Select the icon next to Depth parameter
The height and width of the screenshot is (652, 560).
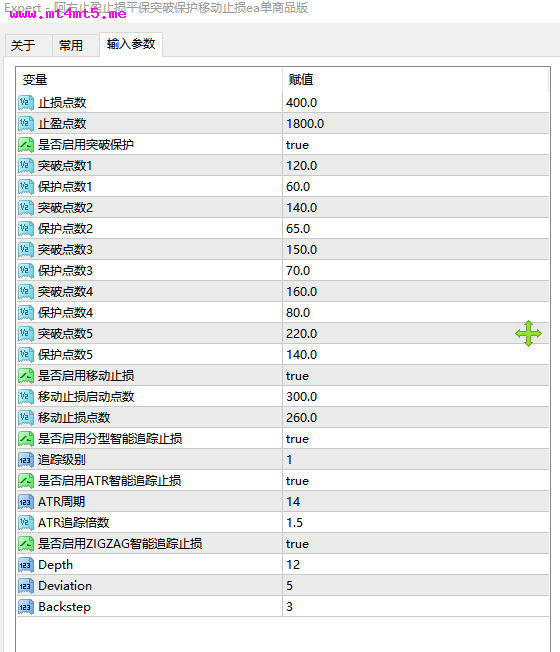(25, 565)
